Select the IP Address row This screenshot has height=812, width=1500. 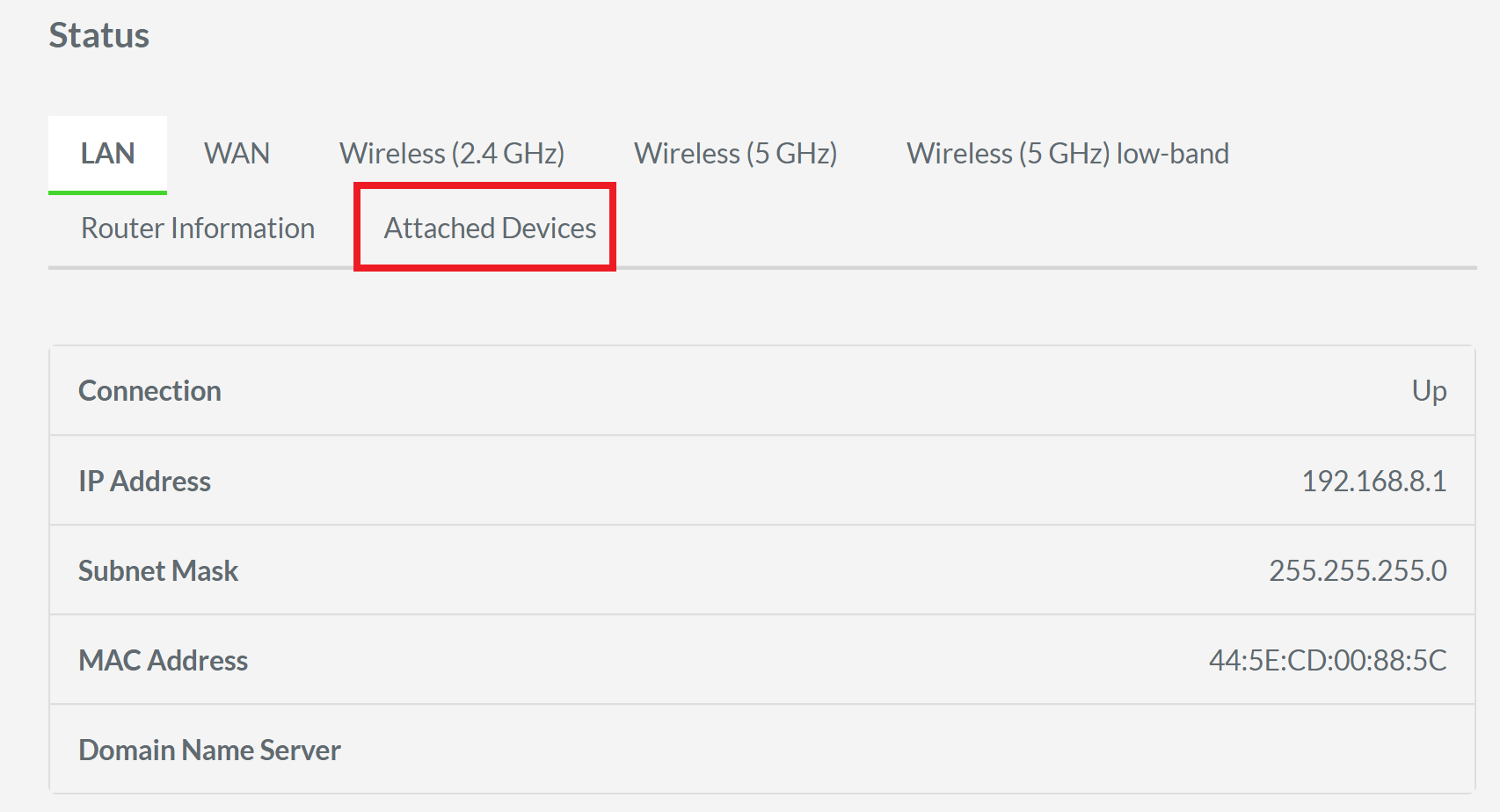coord(756,481)
